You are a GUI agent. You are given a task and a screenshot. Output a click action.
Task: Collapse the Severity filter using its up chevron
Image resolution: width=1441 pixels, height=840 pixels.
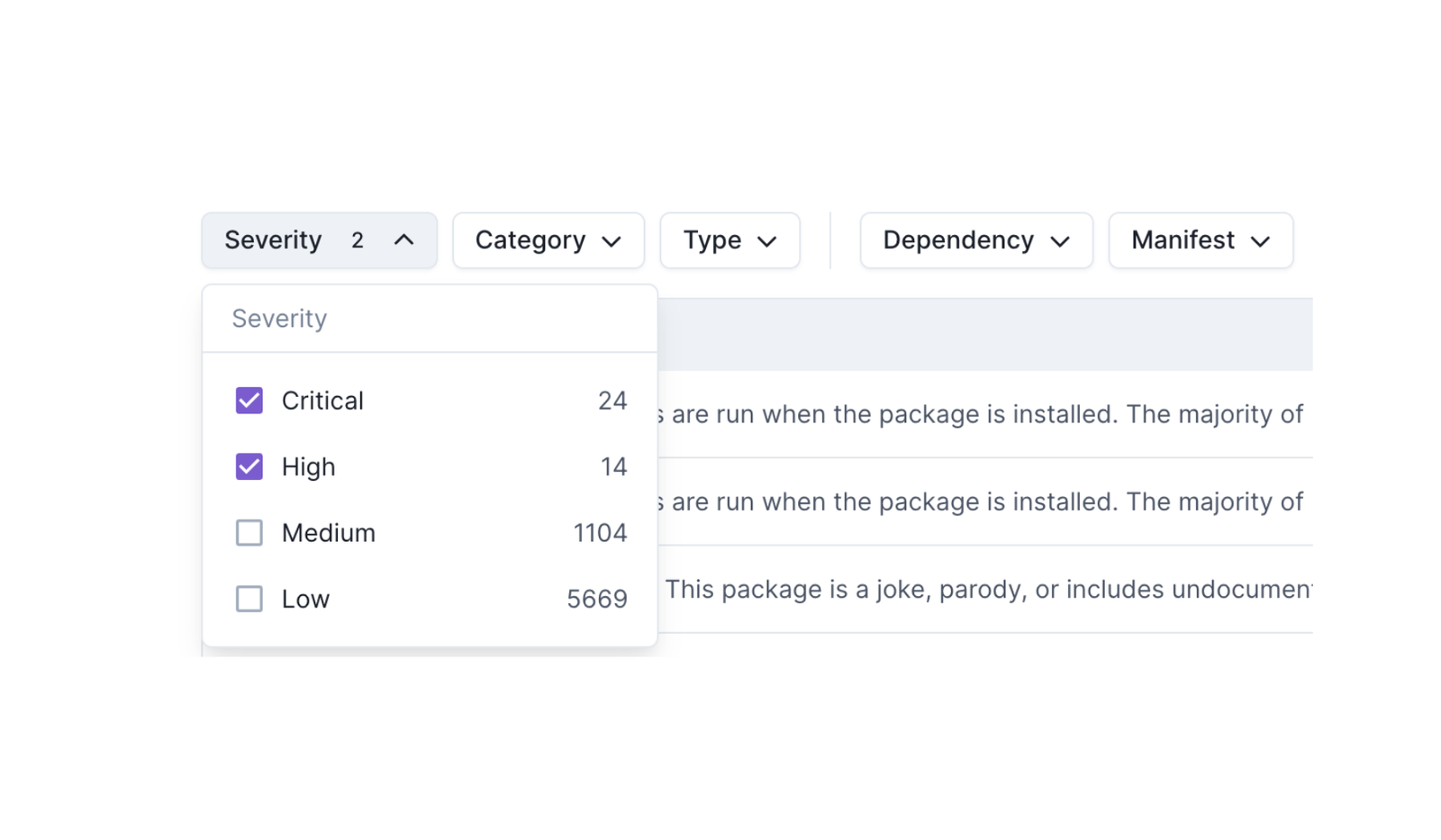[403, 240]
